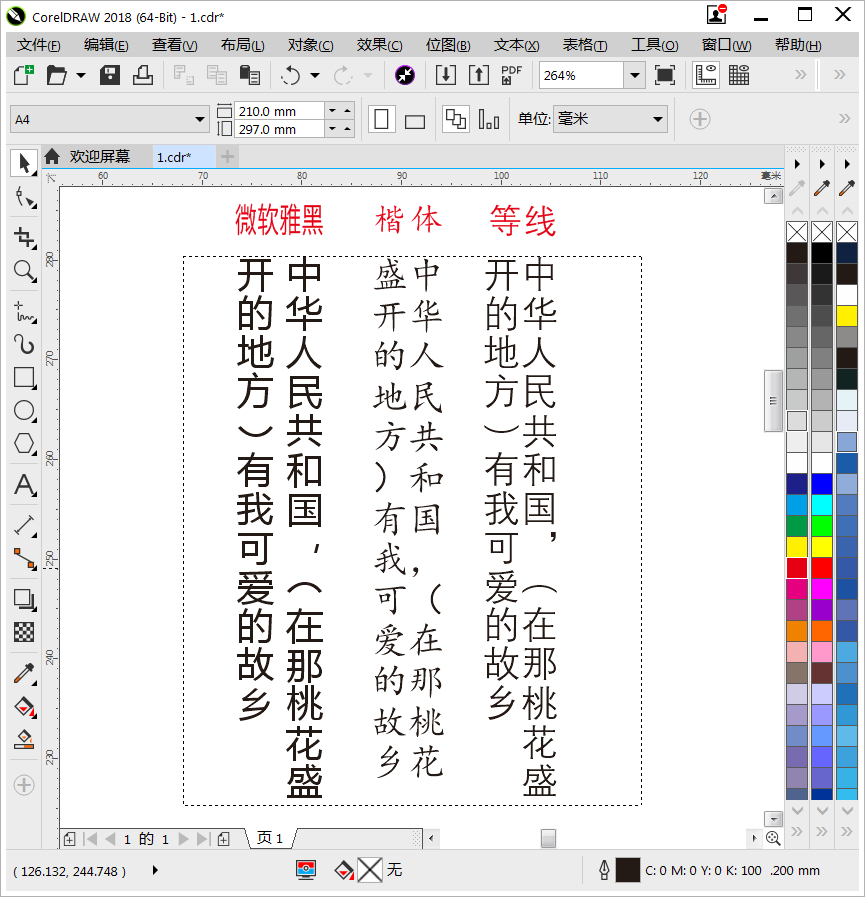Select the Transparency checkerboard tool

pos(24,632)
